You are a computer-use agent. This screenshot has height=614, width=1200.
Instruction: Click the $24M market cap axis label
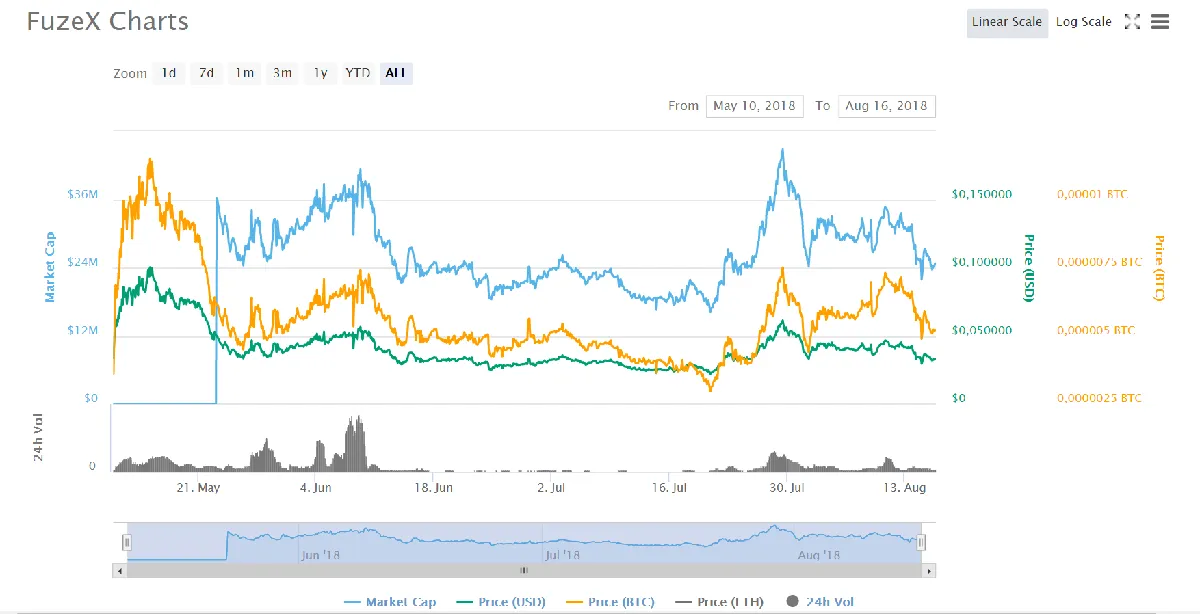82,262
